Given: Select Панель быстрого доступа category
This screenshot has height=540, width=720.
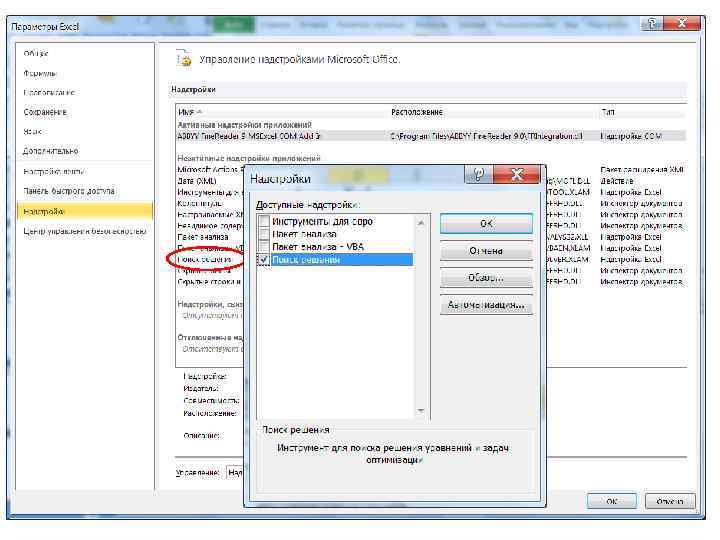Looking at the screenshot, I should (69, 191).
